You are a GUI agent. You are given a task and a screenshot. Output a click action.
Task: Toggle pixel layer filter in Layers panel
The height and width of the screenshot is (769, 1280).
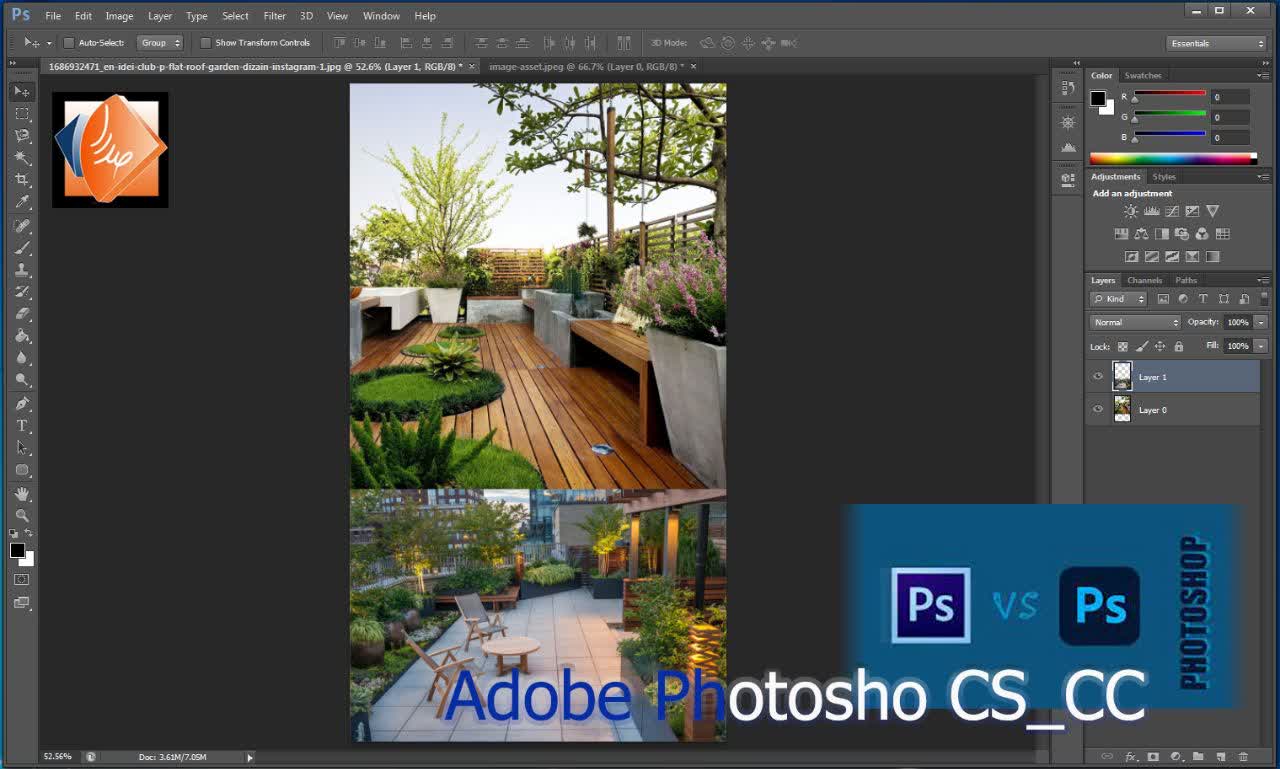(x=1163, y=299)
